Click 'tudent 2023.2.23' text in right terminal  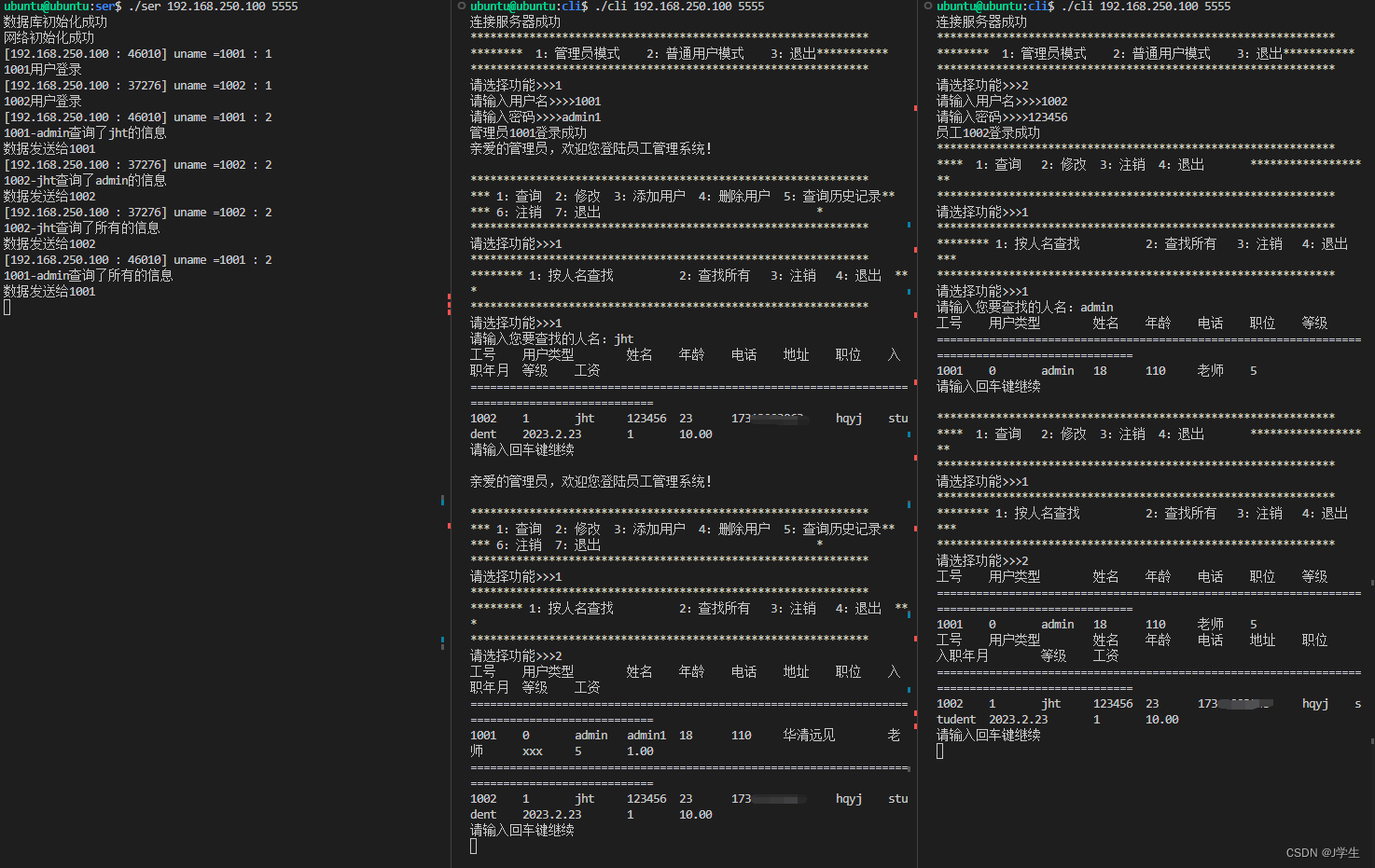992,720
